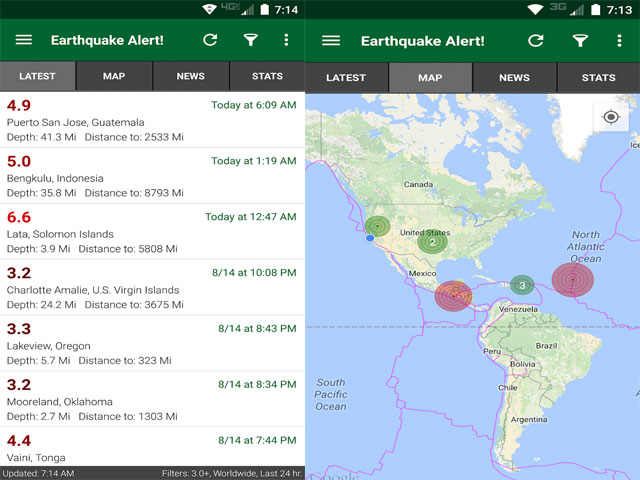Screen dimensions: 640x480
Task: Tap the cluster marker labeled 3 near Venezuela
Action: 522,285
